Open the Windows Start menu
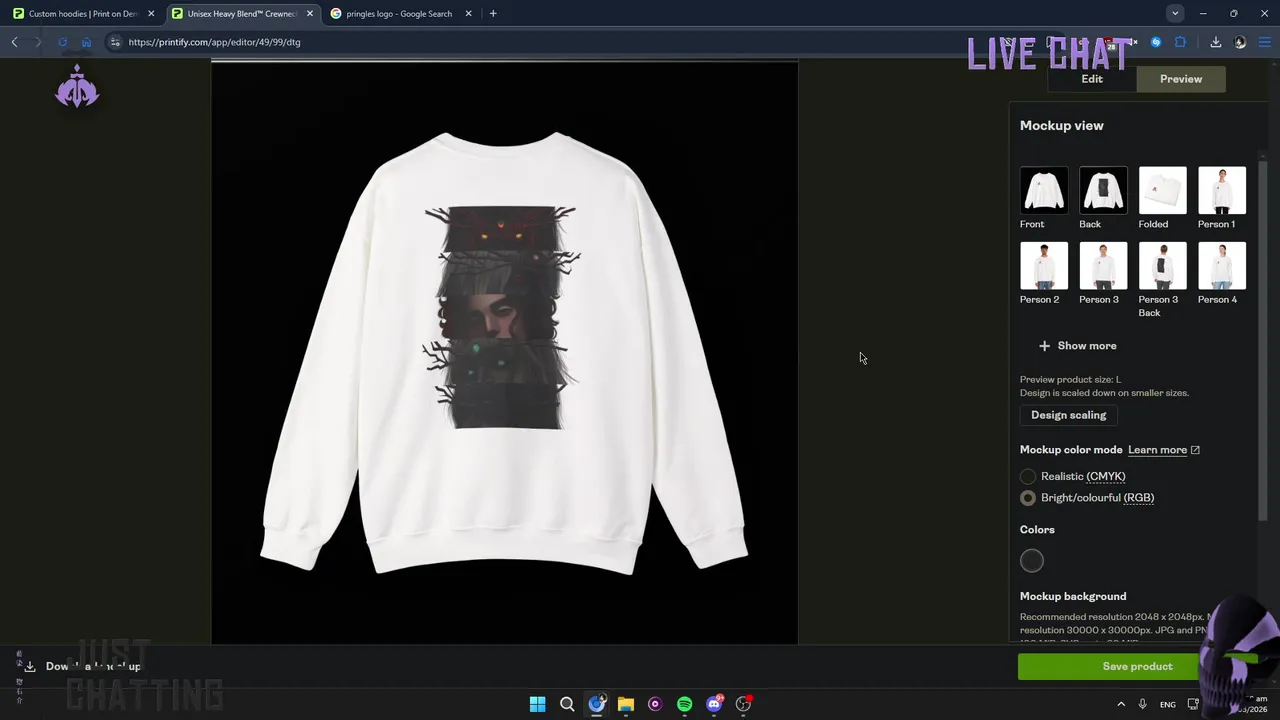Screen dimensions: 1280x720 [x=537, y=704]
